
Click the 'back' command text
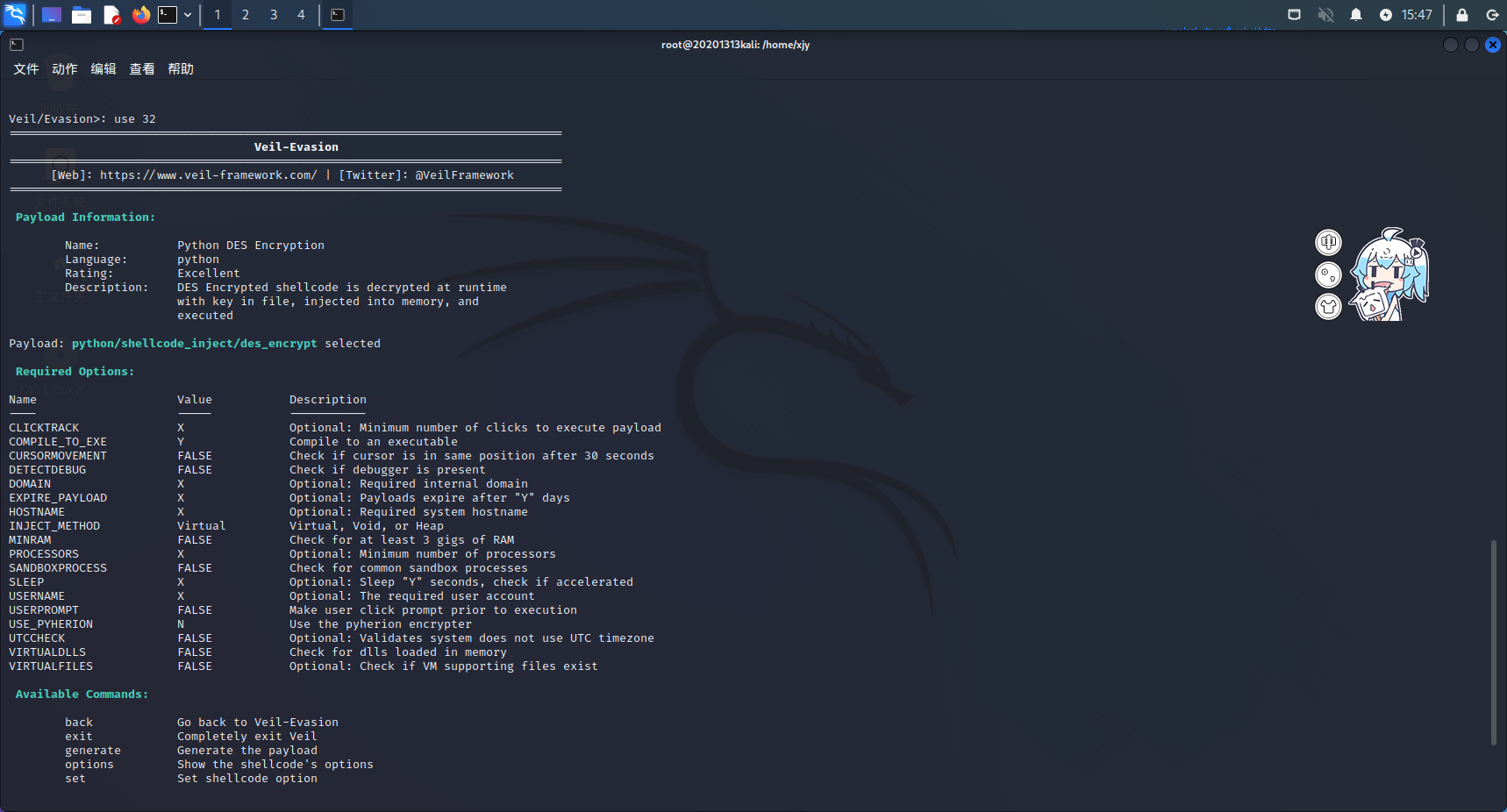pos(79,723)
